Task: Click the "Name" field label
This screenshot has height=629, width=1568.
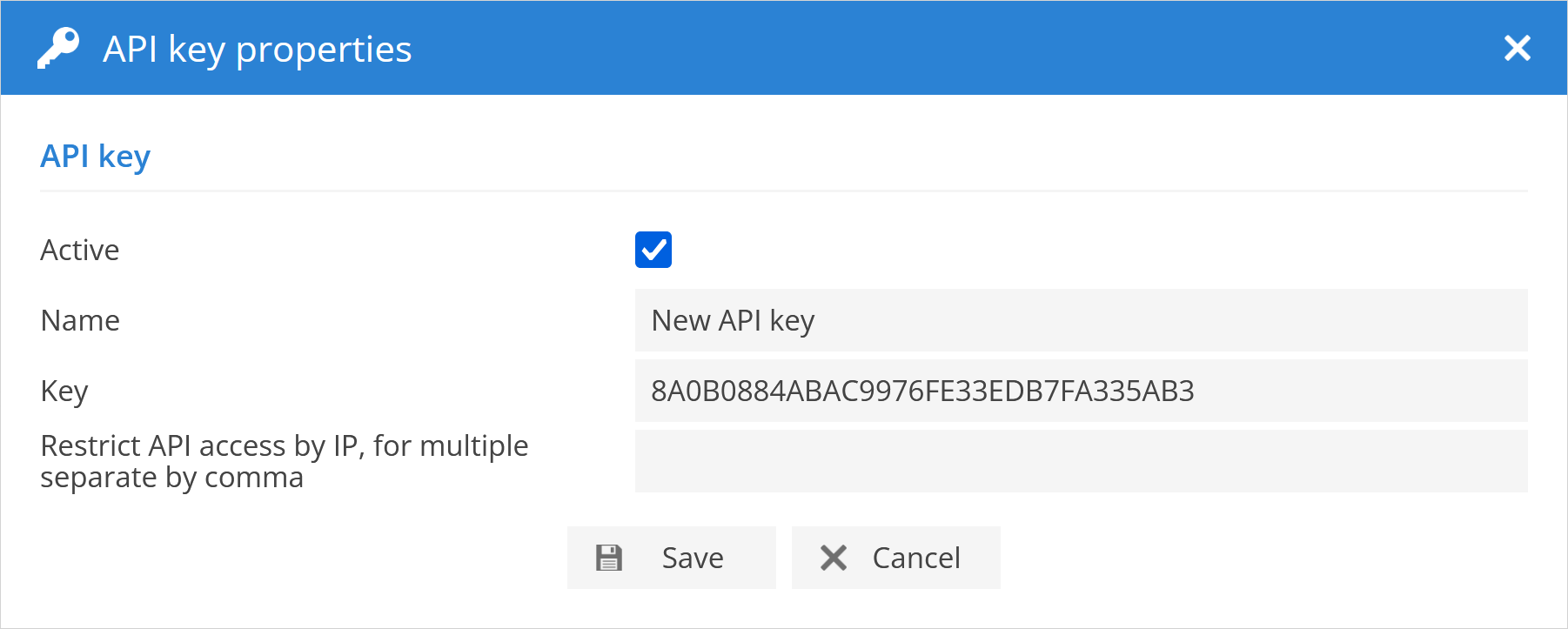Action: (80, 321)
